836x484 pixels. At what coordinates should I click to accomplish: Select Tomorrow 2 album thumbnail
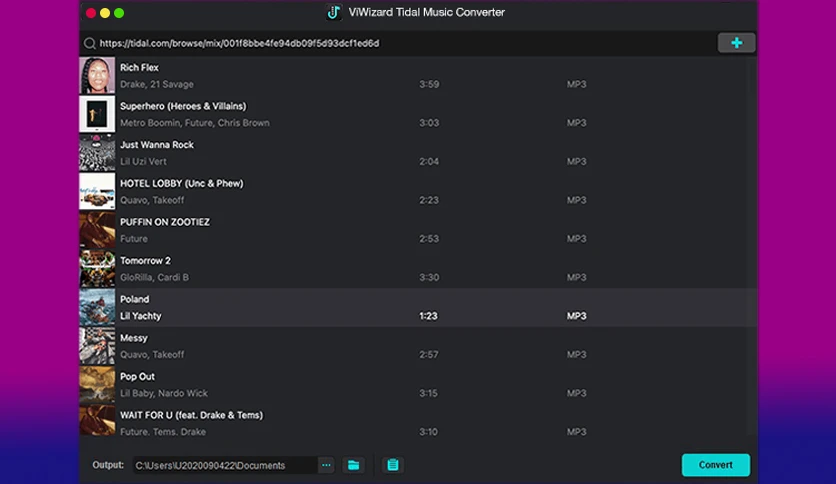97,269
